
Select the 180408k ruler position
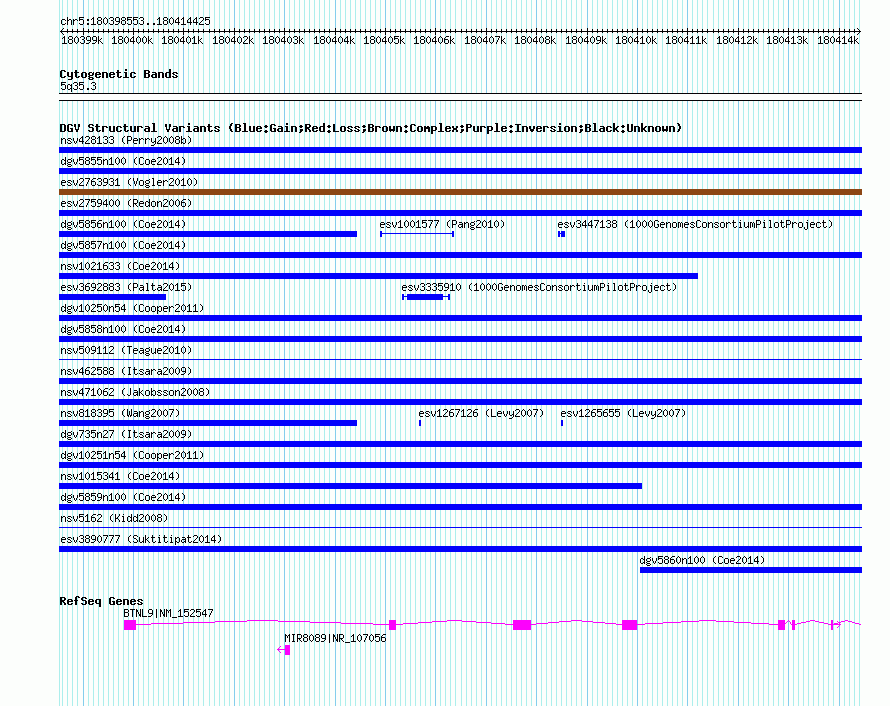click(535, 40)
